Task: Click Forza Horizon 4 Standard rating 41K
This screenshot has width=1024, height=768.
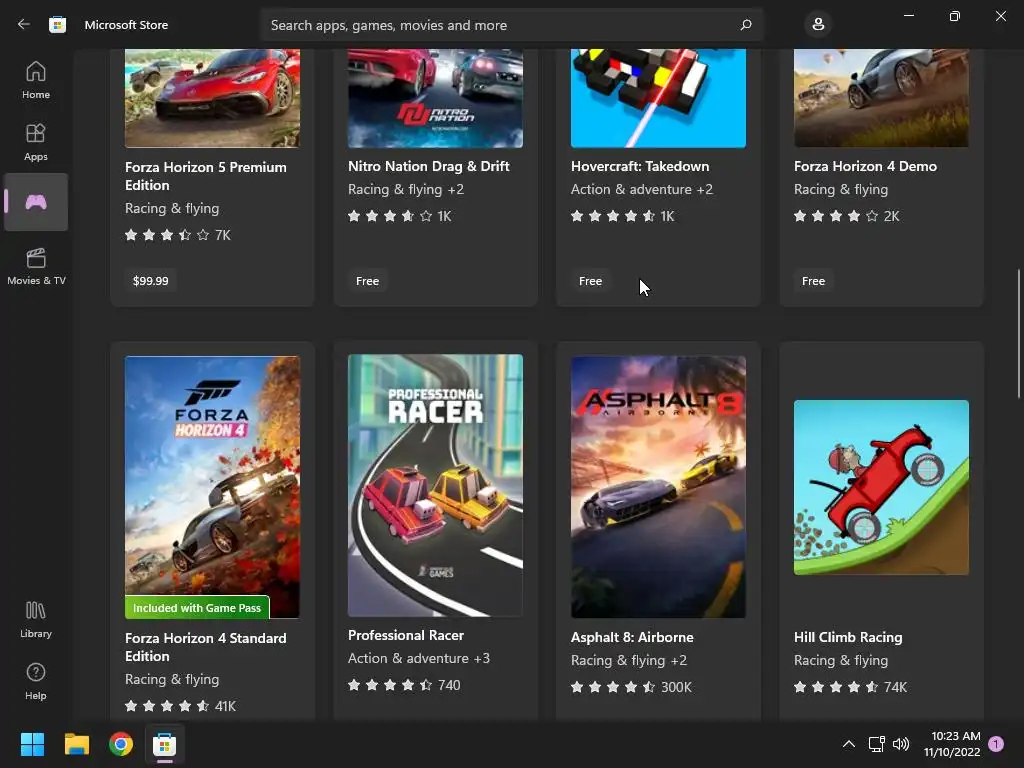Action: (x=180, y=706)
